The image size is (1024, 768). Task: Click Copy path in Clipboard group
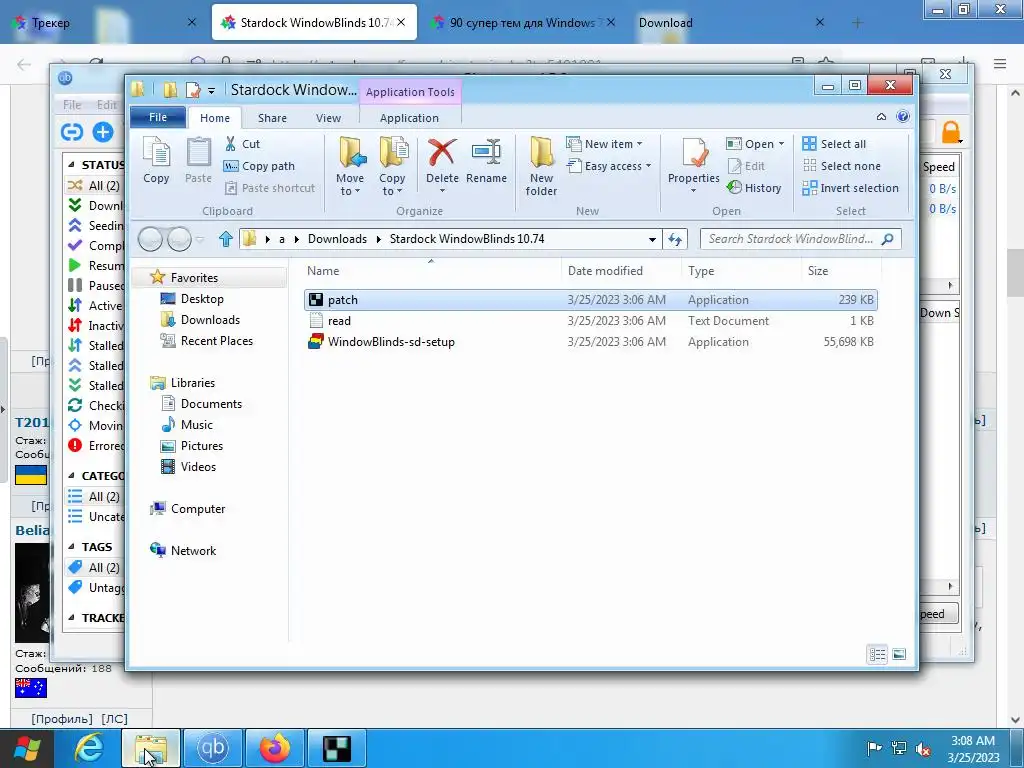point(259,166)
